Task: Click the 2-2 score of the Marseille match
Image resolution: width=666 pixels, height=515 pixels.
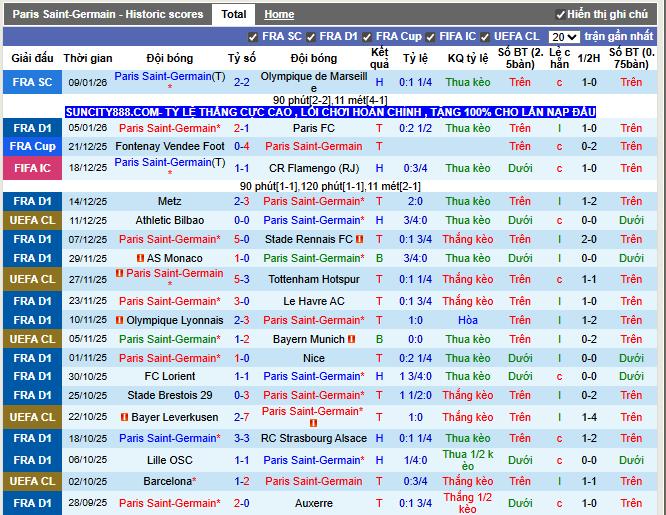Action: pyautogui.click(x=242, y=82)
